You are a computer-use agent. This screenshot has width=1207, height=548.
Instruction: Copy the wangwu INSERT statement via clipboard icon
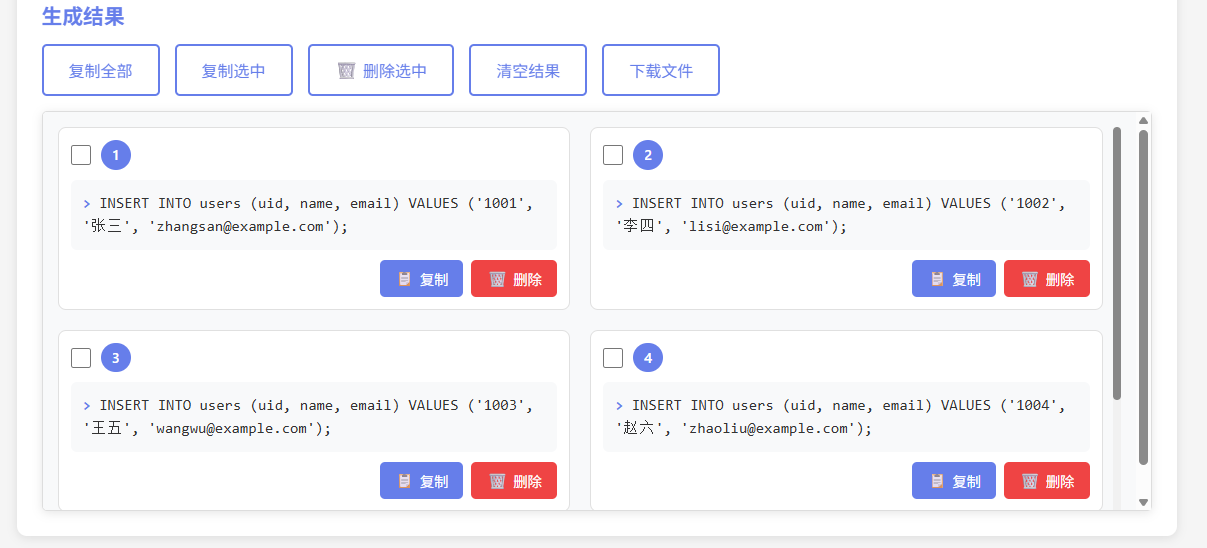coord(405,481)
